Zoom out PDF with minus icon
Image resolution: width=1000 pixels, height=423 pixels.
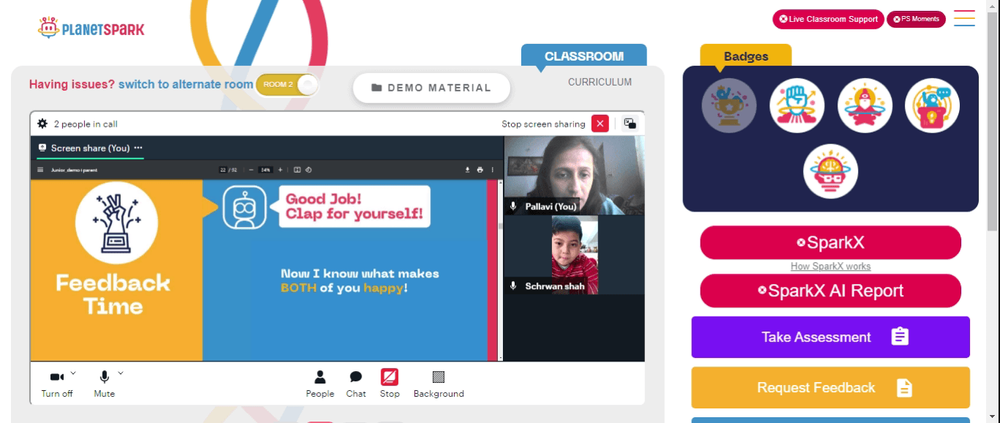point(251,170)
